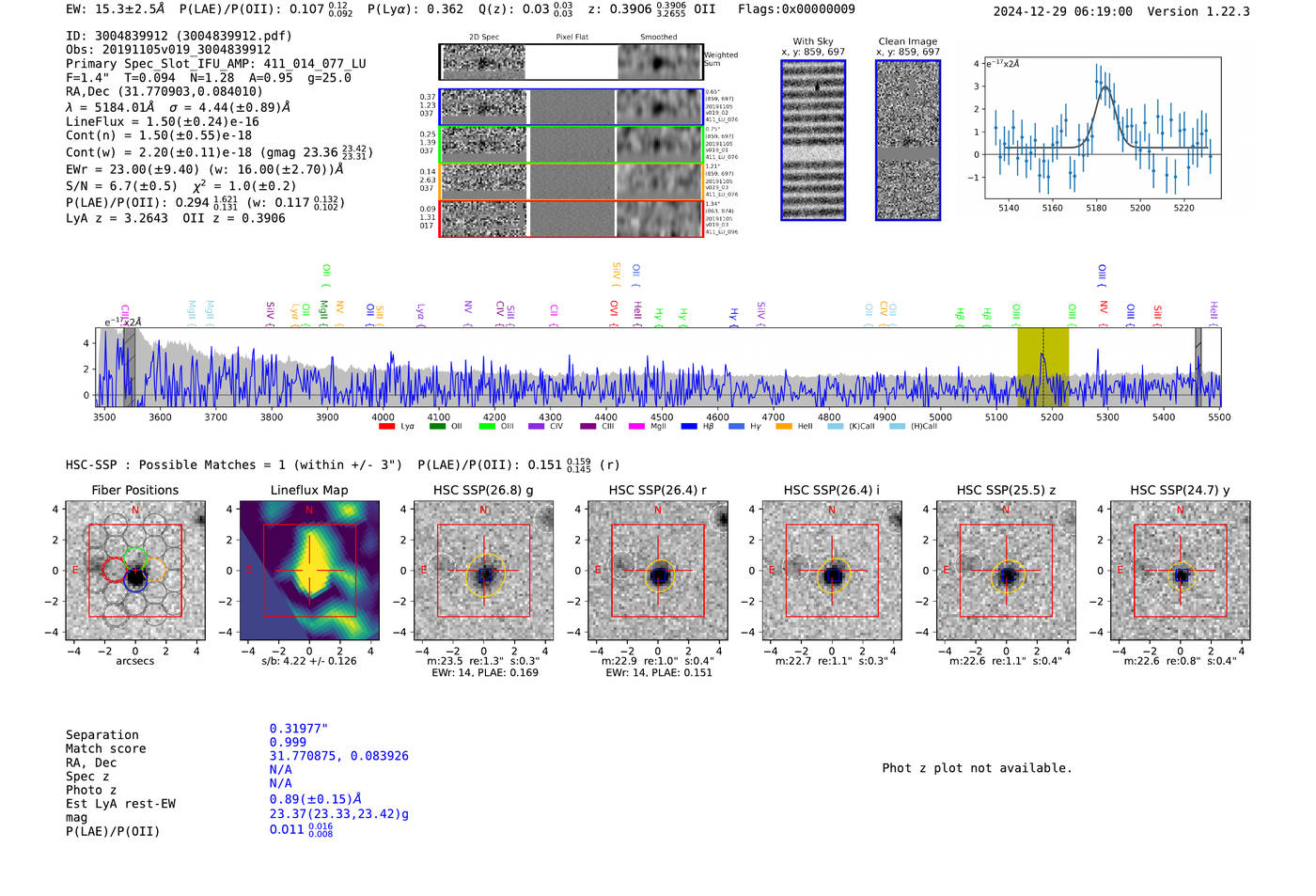Open the HSC SSP(26.8) g cutout
Viewport: 1316px width, 896px height.
point(483,571)
